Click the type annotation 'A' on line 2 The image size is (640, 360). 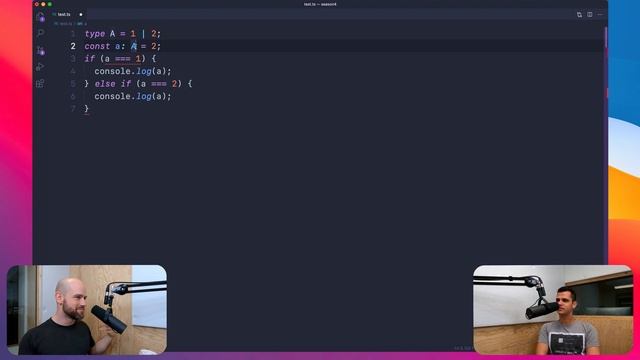[133, 47]
